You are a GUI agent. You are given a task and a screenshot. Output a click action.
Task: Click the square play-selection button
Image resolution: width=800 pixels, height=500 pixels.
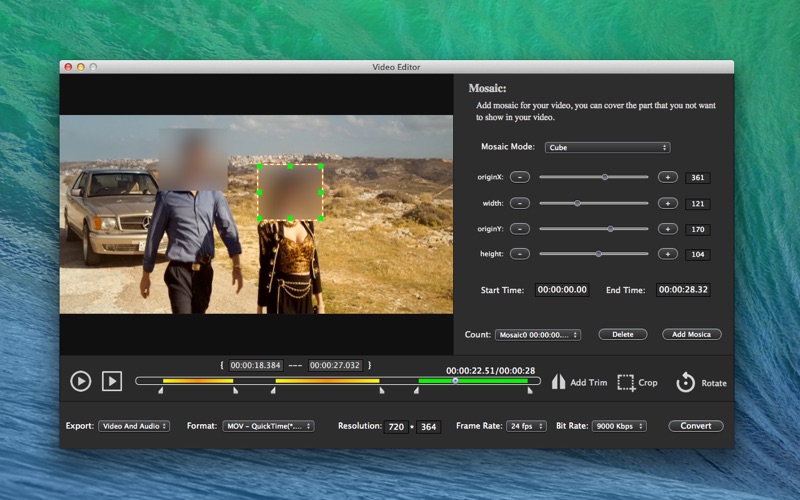point(112,381)
